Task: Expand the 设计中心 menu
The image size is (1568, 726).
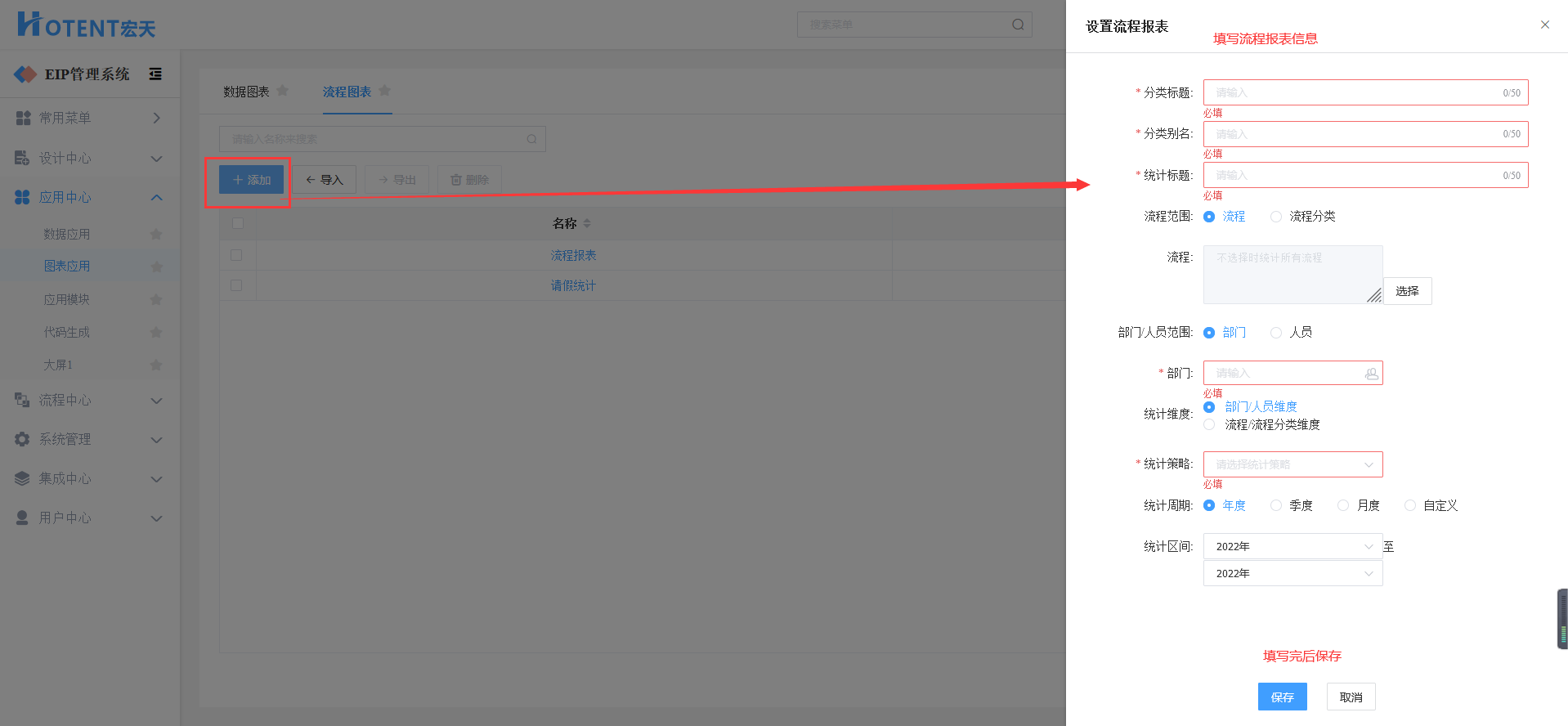Action: pos(90,158)
